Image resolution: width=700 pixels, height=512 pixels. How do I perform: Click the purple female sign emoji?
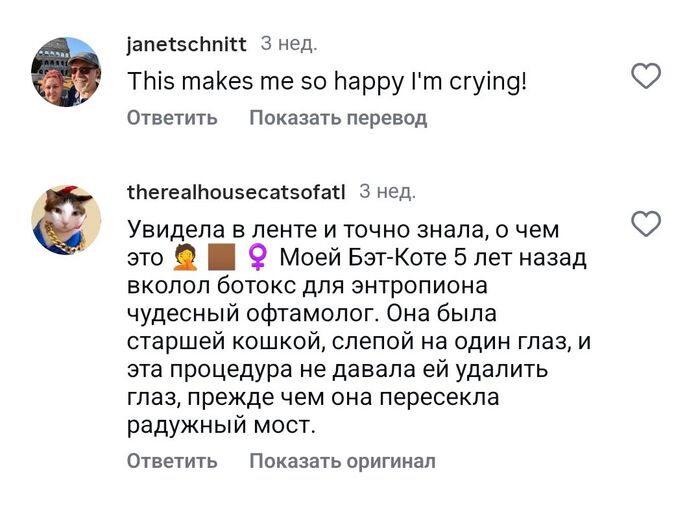256,258
